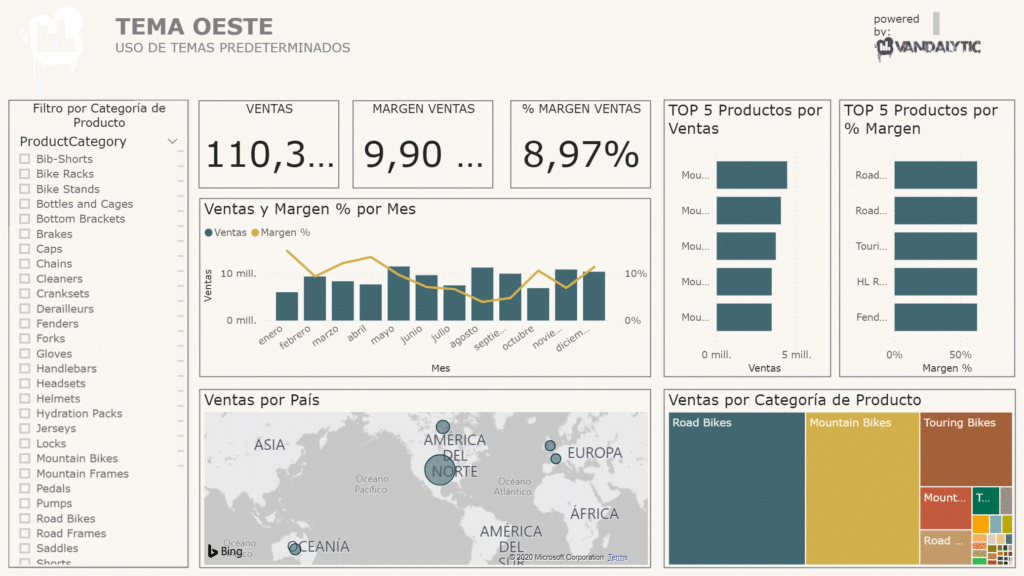
Task: Click the Hydration Packs category label
Action: [79, 413]
